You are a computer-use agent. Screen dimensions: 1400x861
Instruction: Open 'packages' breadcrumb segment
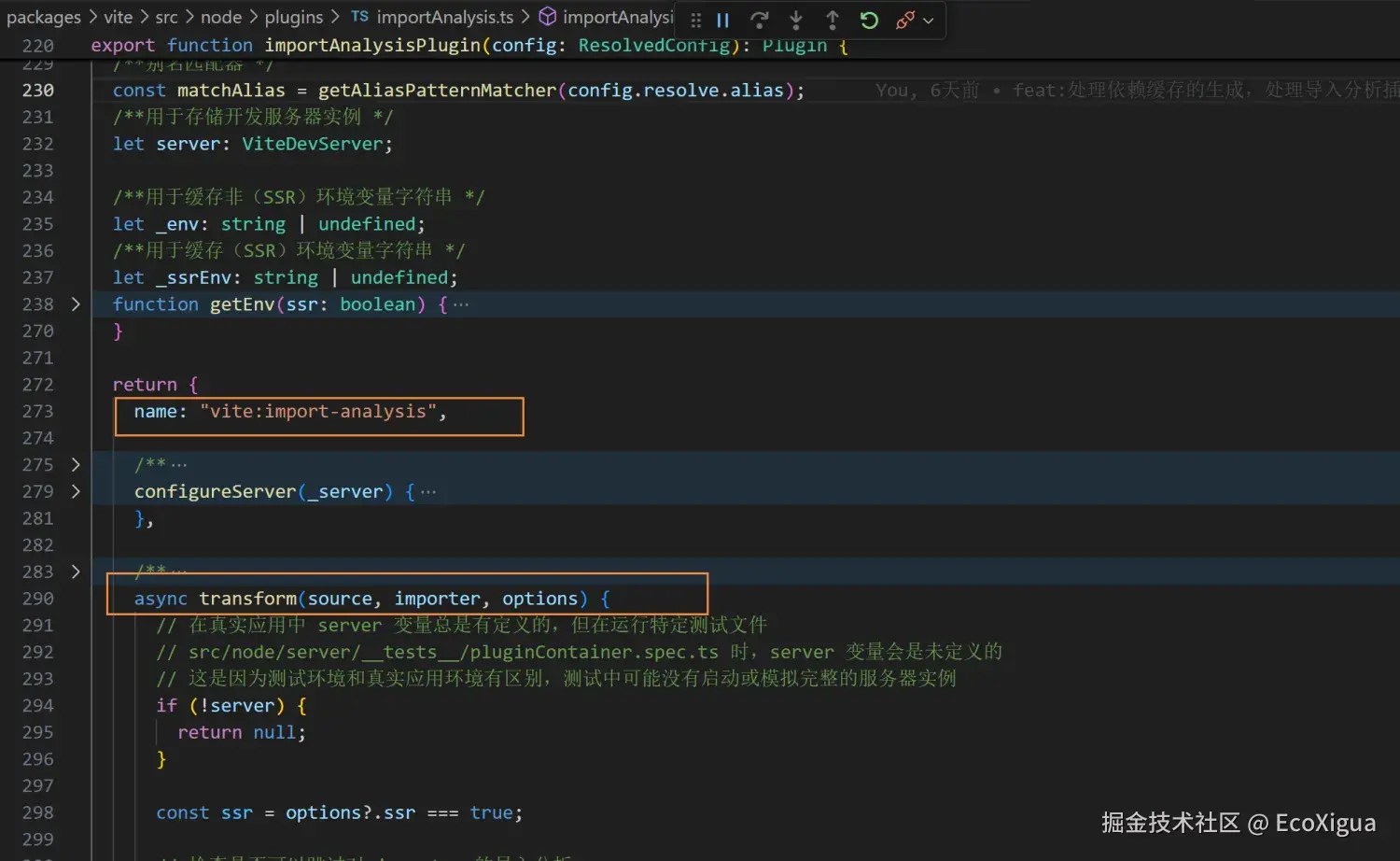[44, 17]
